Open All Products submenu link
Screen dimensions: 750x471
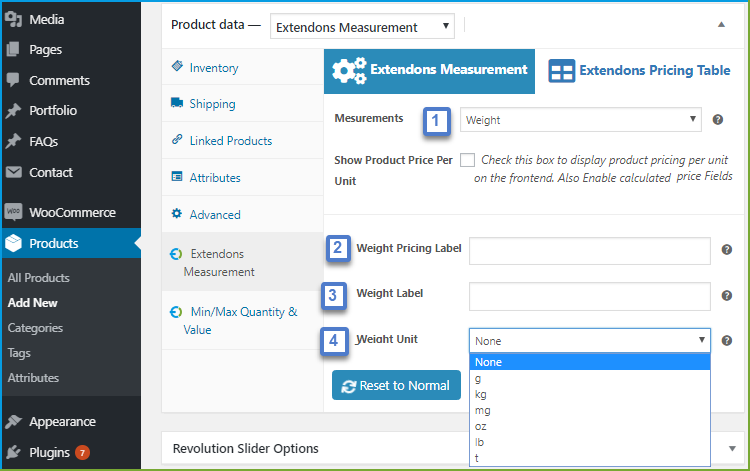[38, 277]
